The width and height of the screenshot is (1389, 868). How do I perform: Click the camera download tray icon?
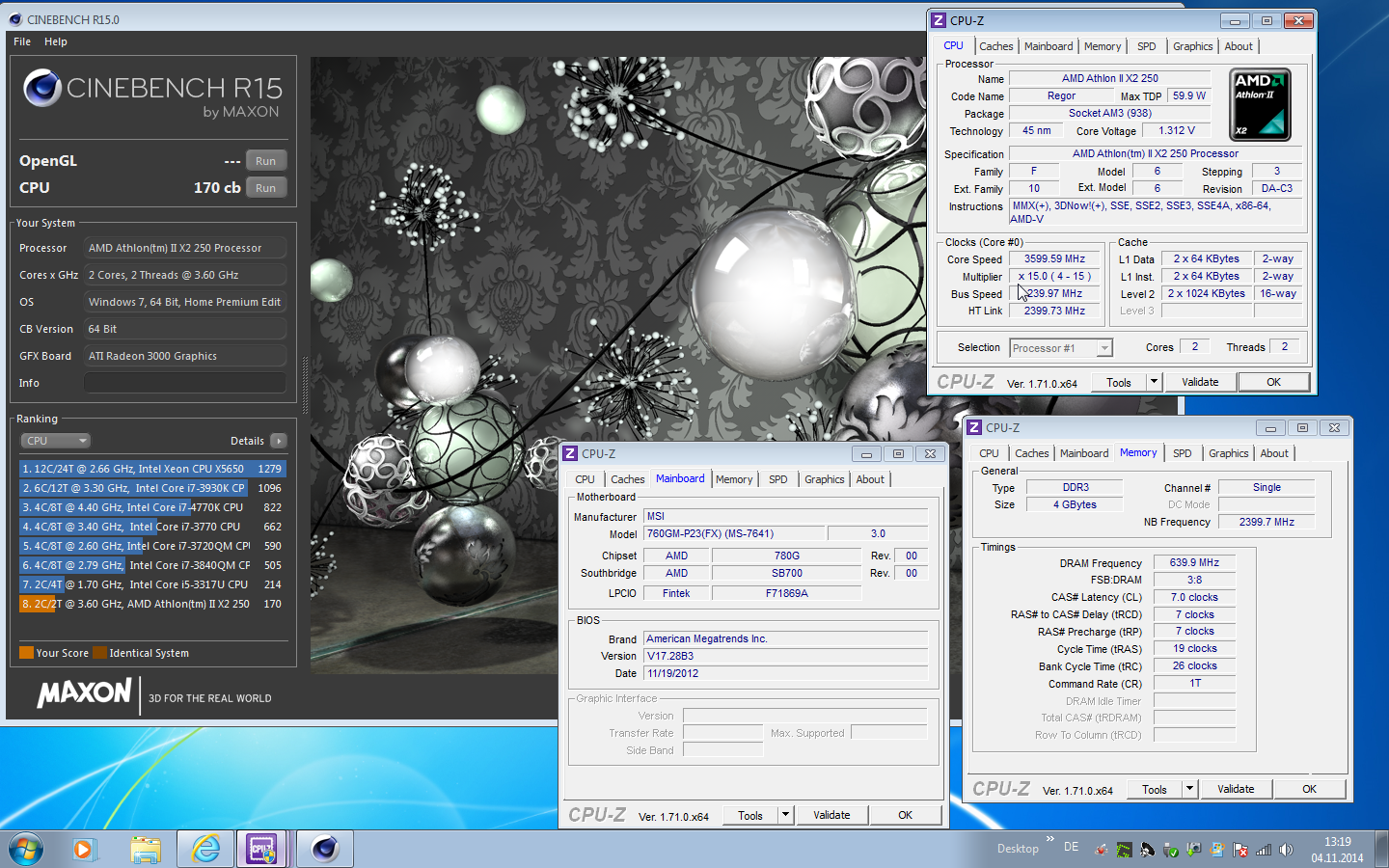coord(1194,850)
